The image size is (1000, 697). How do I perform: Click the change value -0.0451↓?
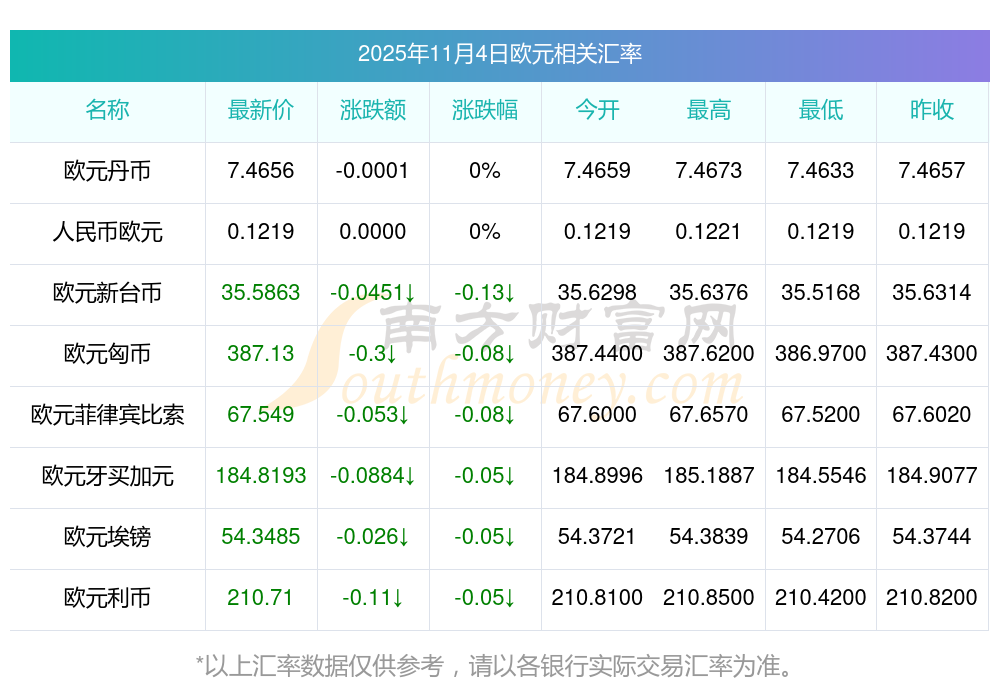372,293
